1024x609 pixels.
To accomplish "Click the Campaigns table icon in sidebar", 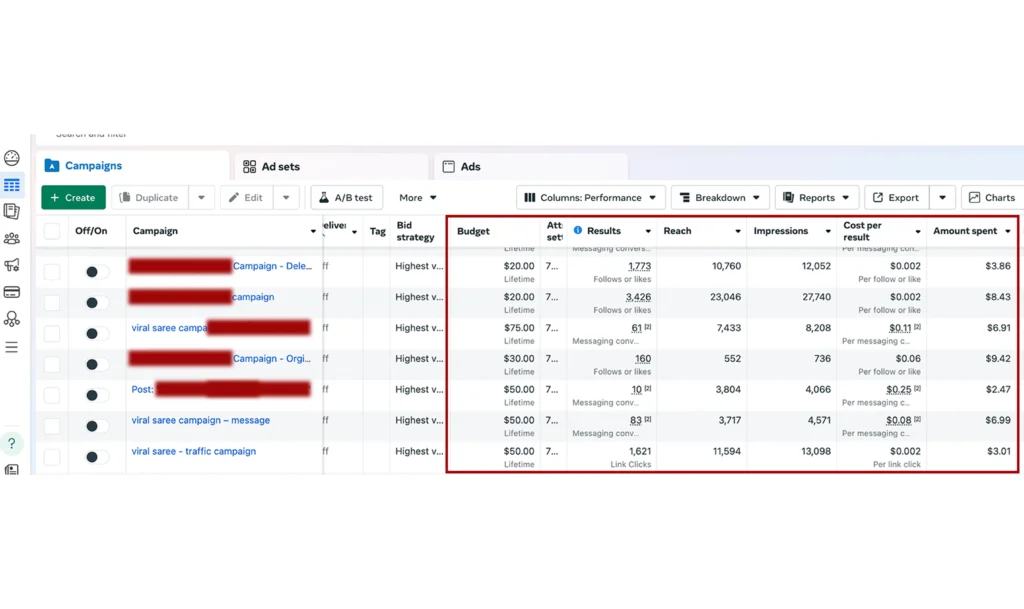I will click(x=12, y=185).
